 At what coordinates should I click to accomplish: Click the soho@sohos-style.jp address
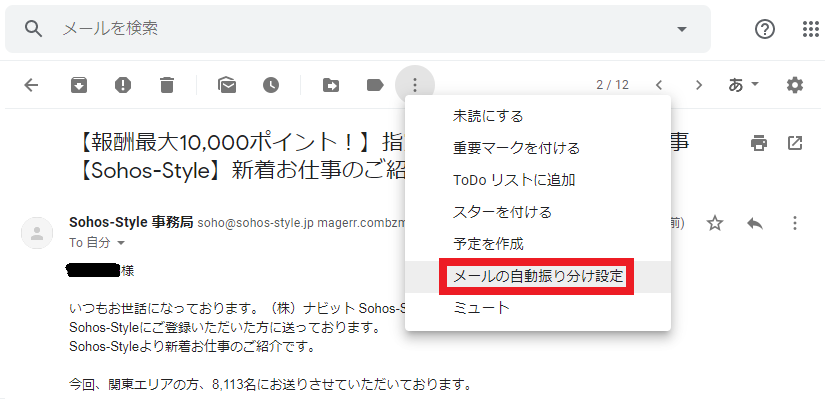(x=255, y=223)
